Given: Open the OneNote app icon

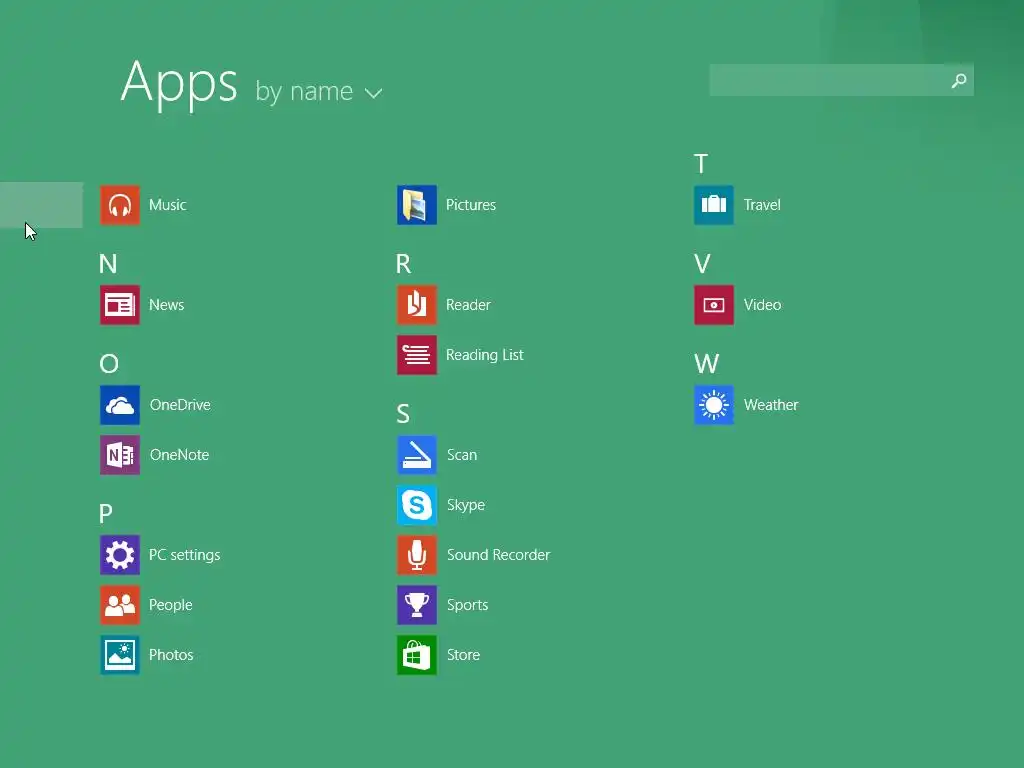Looking at the screenshot, I should tap(120, 455).
